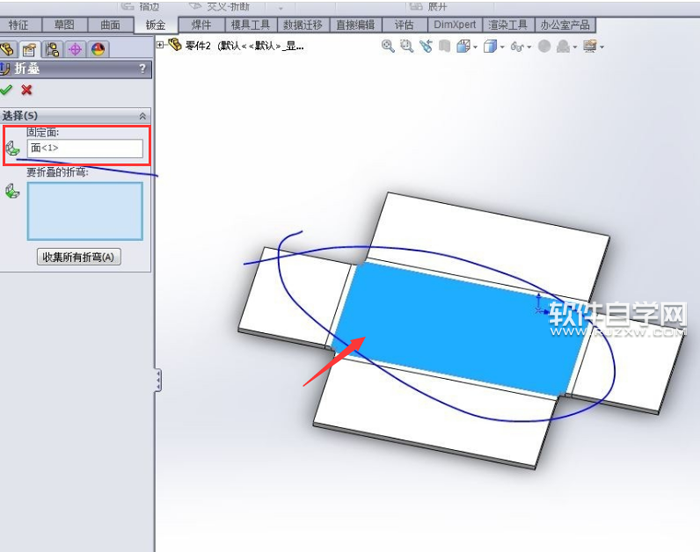The height and width of the screenshot is (552, 700).
Task: Cancel the fold with red X
Action: (27, 90)
